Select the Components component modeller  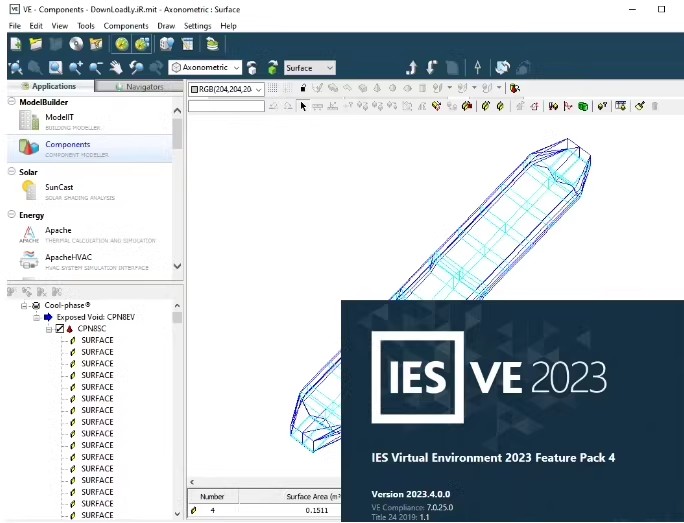coord(89,148)
